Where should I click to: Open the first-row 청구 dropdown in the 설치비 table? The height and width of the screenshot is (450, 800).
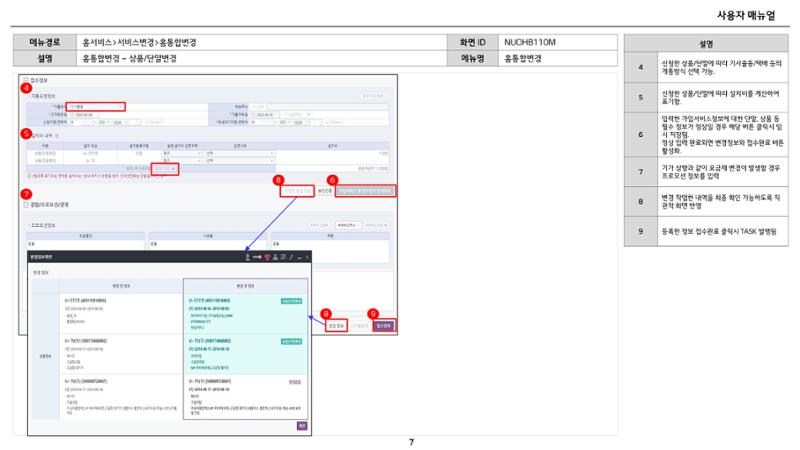(x=182, y=153)
